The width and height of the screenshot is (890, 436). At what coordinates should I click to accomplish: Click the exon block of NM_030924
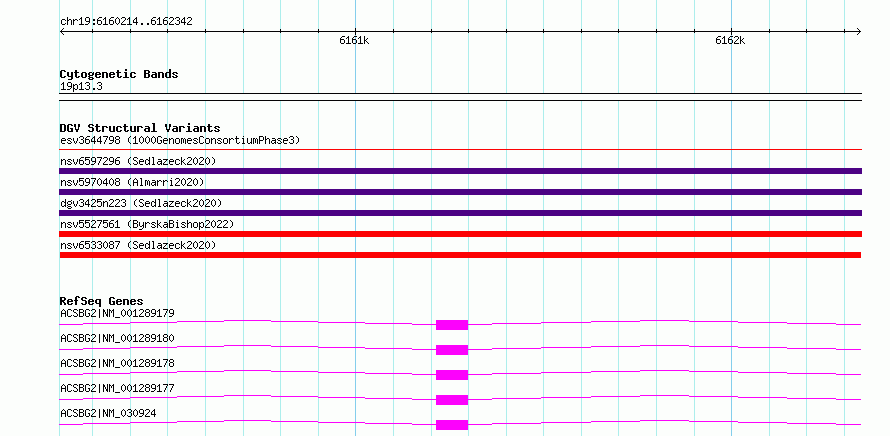[452, 425]
